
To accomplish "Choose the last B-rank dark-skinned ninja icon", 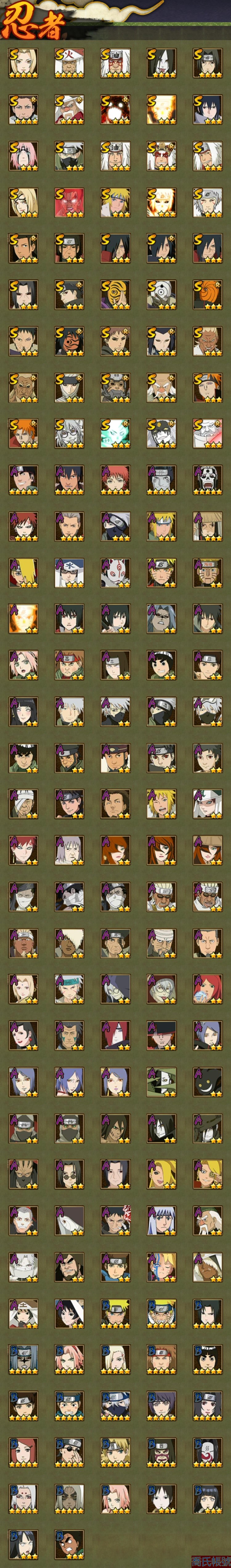I will click(x=69, y=1544).
